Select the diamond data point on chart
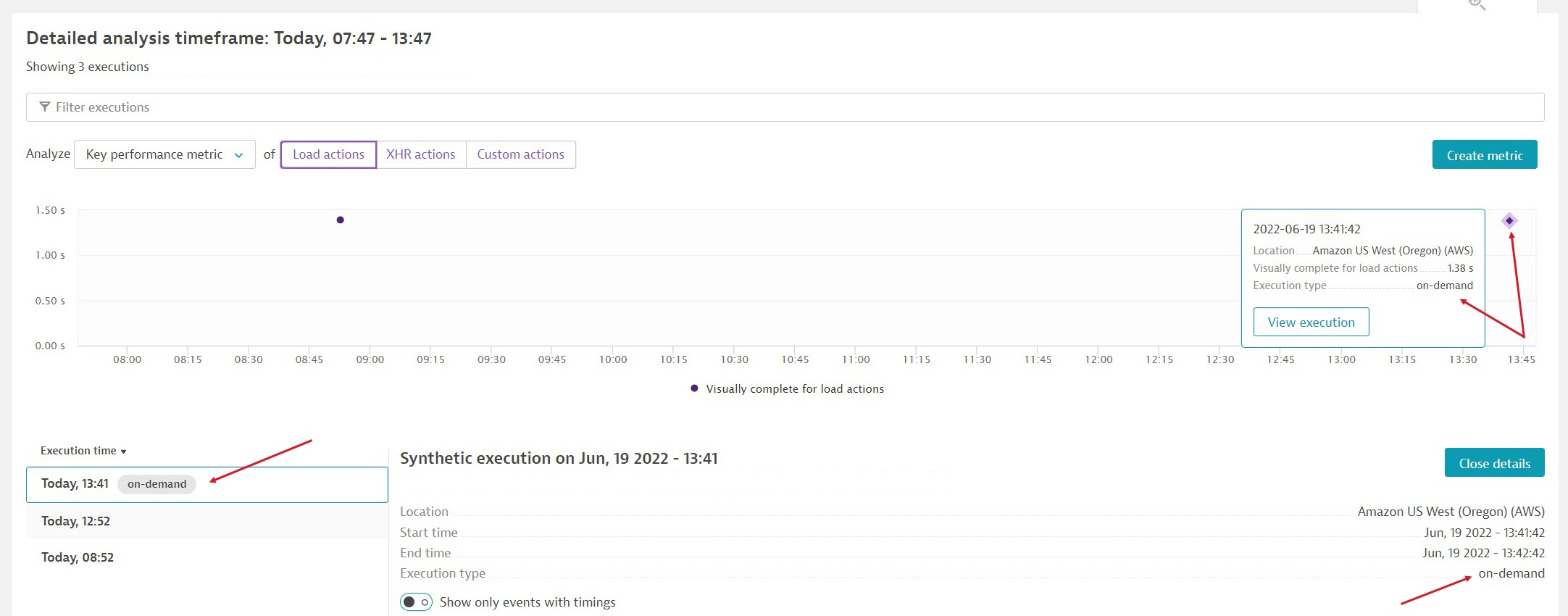 click(x=1509, y=220)
